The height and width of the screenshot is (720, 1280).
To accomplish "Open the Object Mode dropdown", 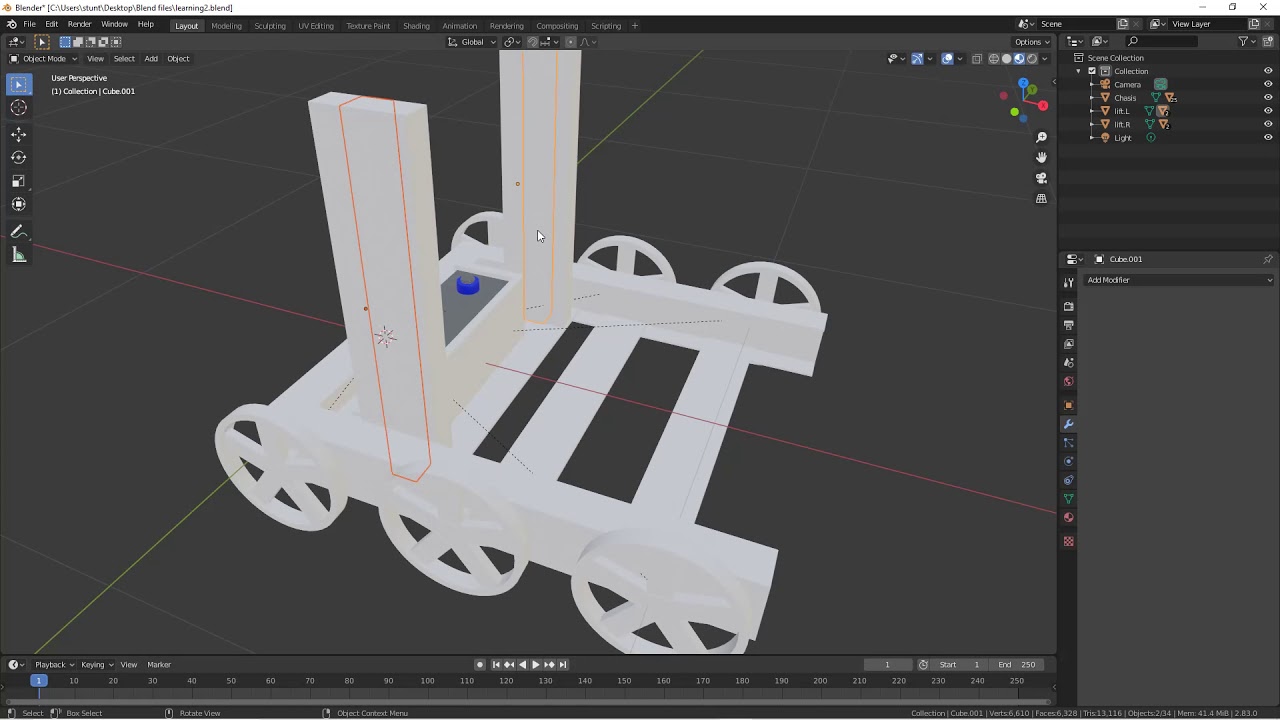I will (x=44, y=59).
